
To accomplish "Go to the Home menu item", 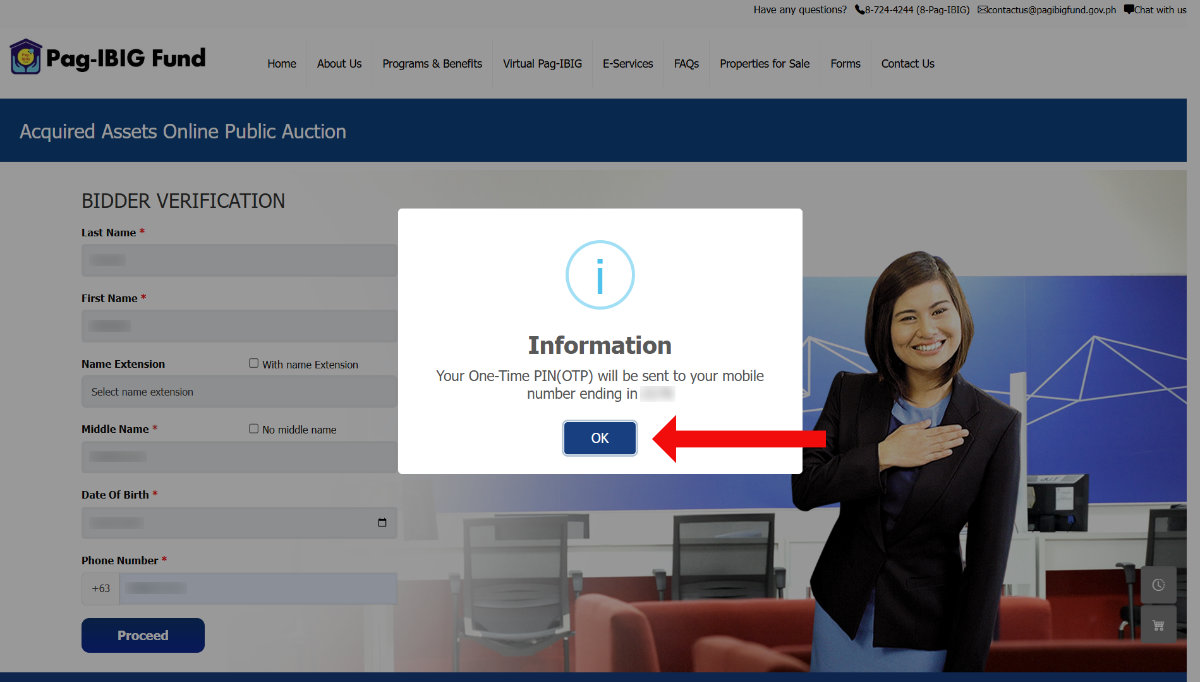I will 282,64.
